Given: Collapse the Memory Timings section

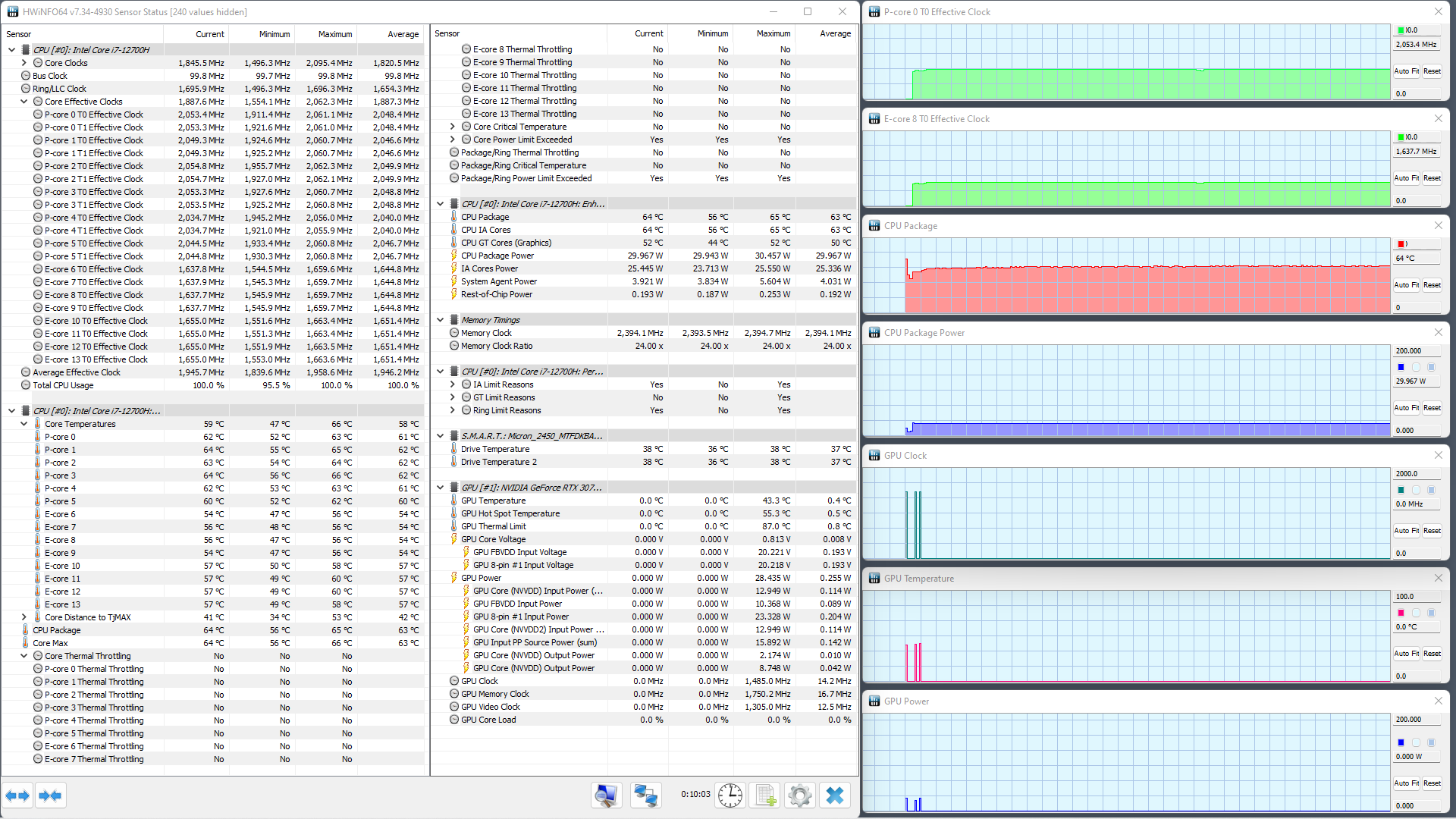Looking at the screenshot, I should click(x=440, y=320).
